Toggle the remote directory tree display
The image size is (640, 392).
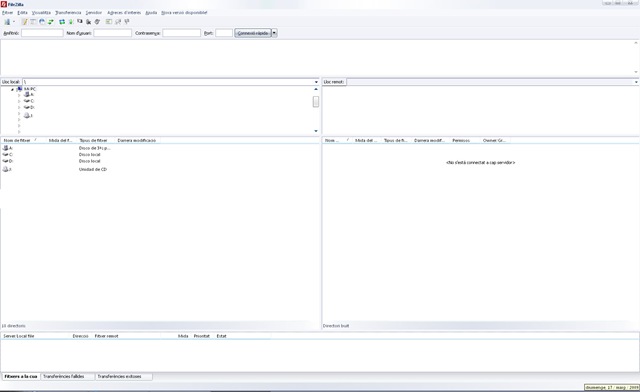[x=42, y=22]
